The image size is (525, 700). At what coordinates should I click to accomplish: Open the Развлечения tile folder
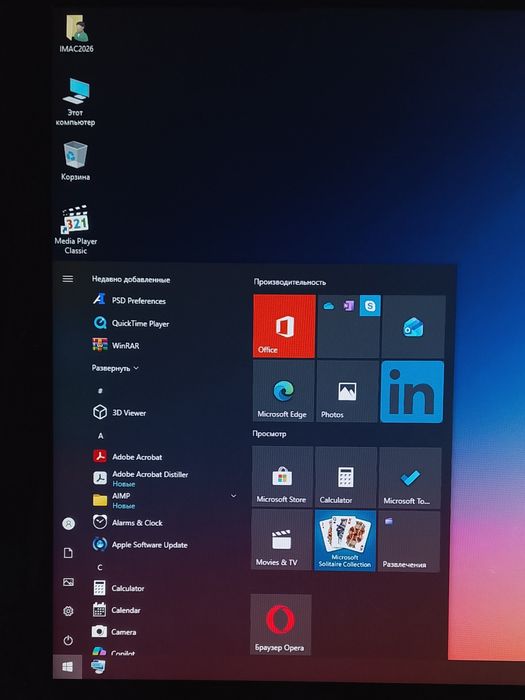[x=409, y=542]
